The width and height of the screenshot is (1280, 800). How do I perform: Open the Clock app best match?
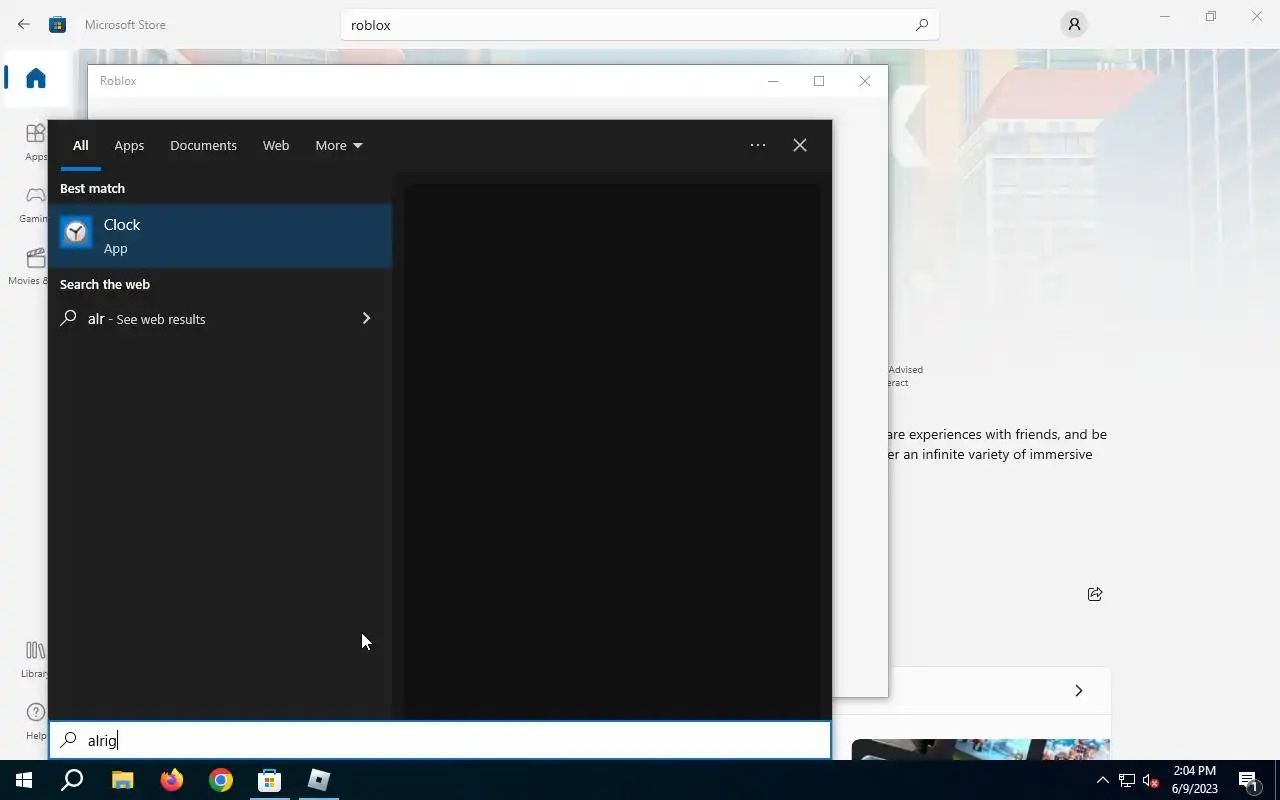click(x=220, y=236)
